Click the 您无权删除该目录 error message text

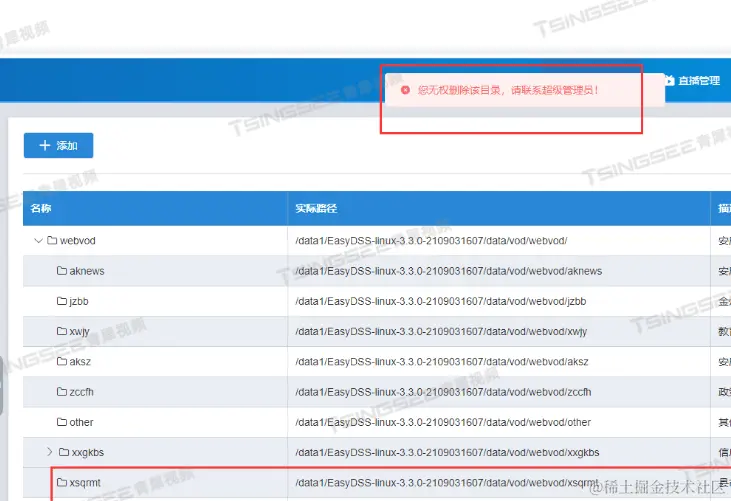[508, 90]
